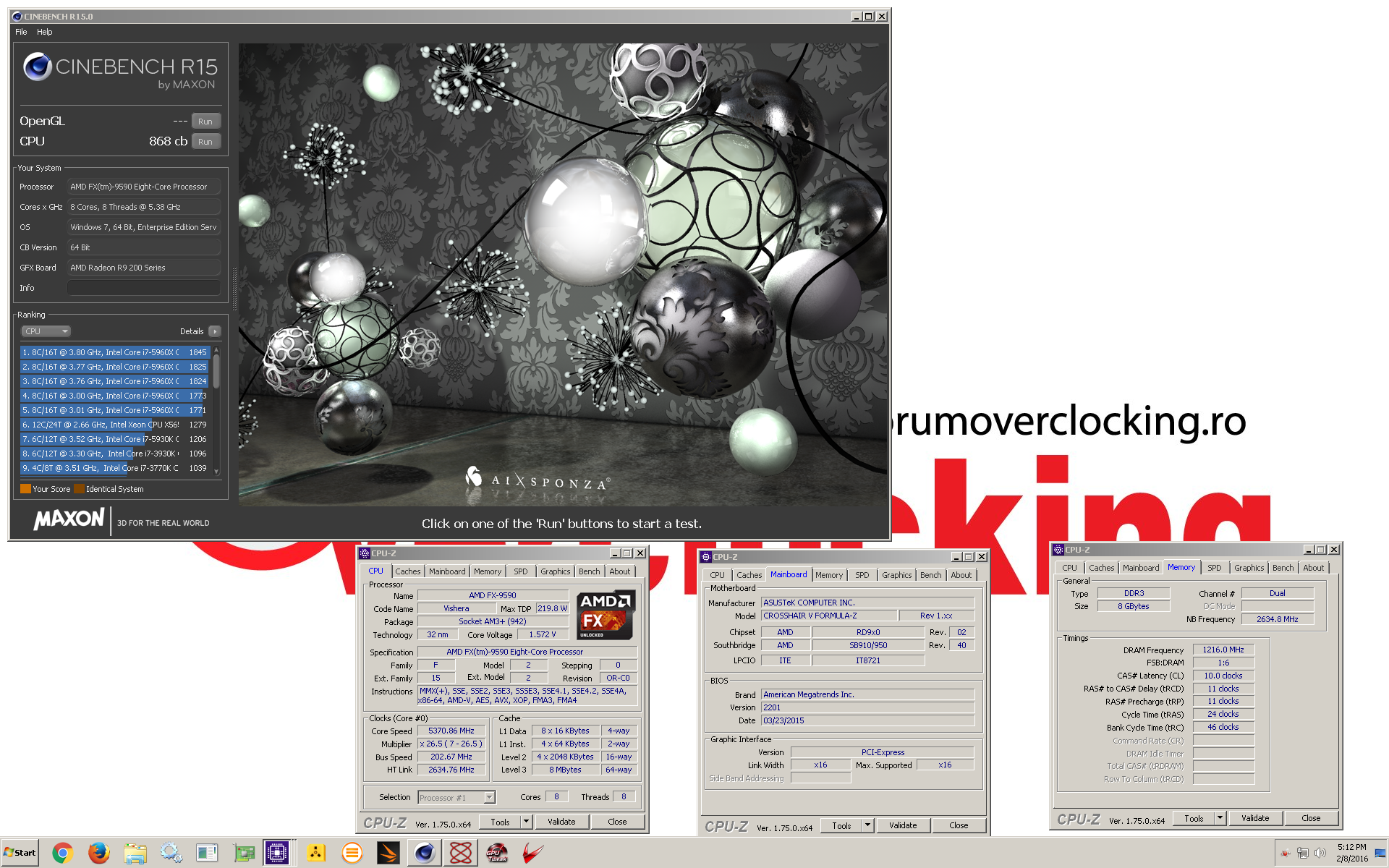
Task: Click Tools button in left CPU-Z window
Action: (x=500, y=822)
